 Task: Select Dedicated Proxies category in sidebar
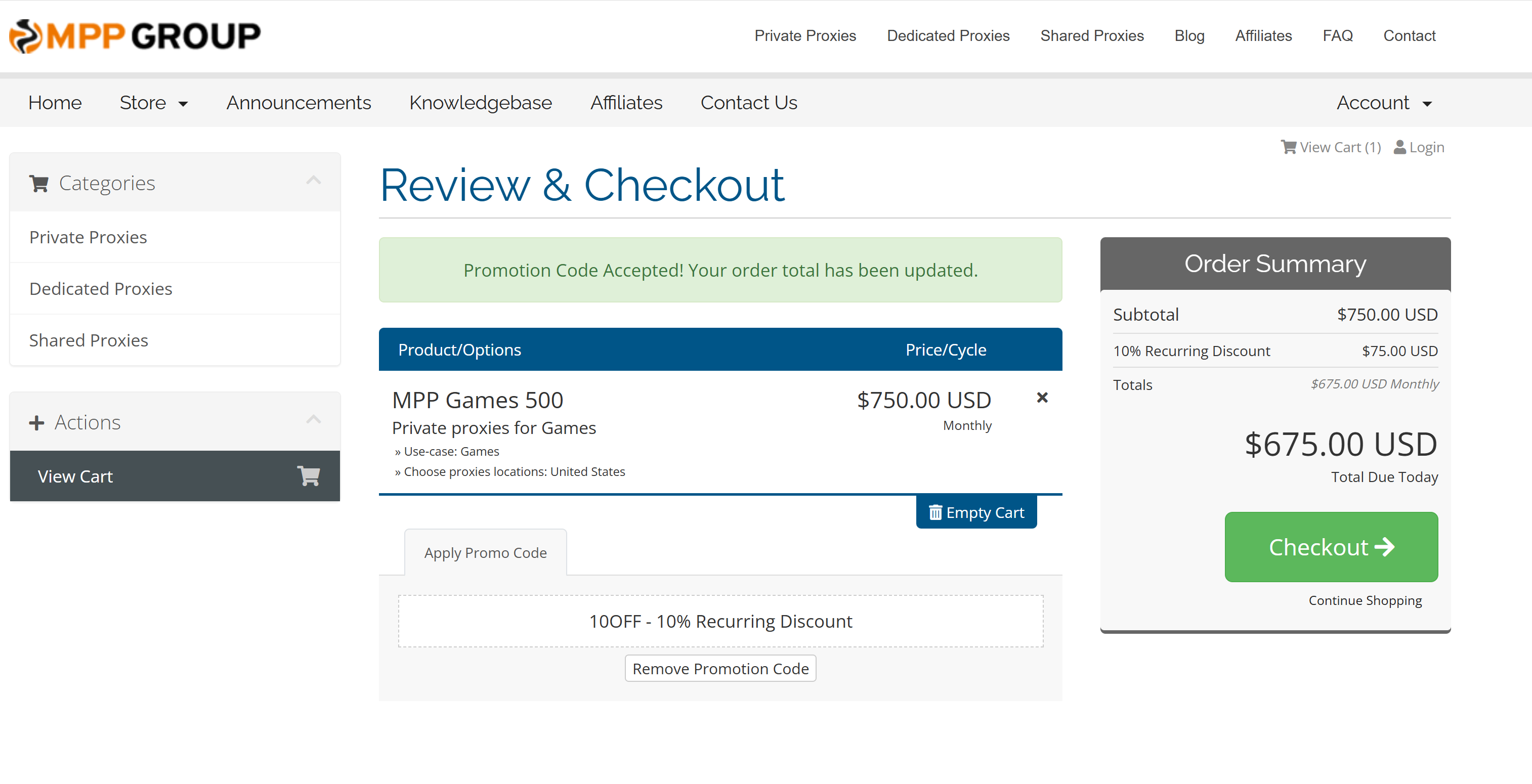coord(175,288)
